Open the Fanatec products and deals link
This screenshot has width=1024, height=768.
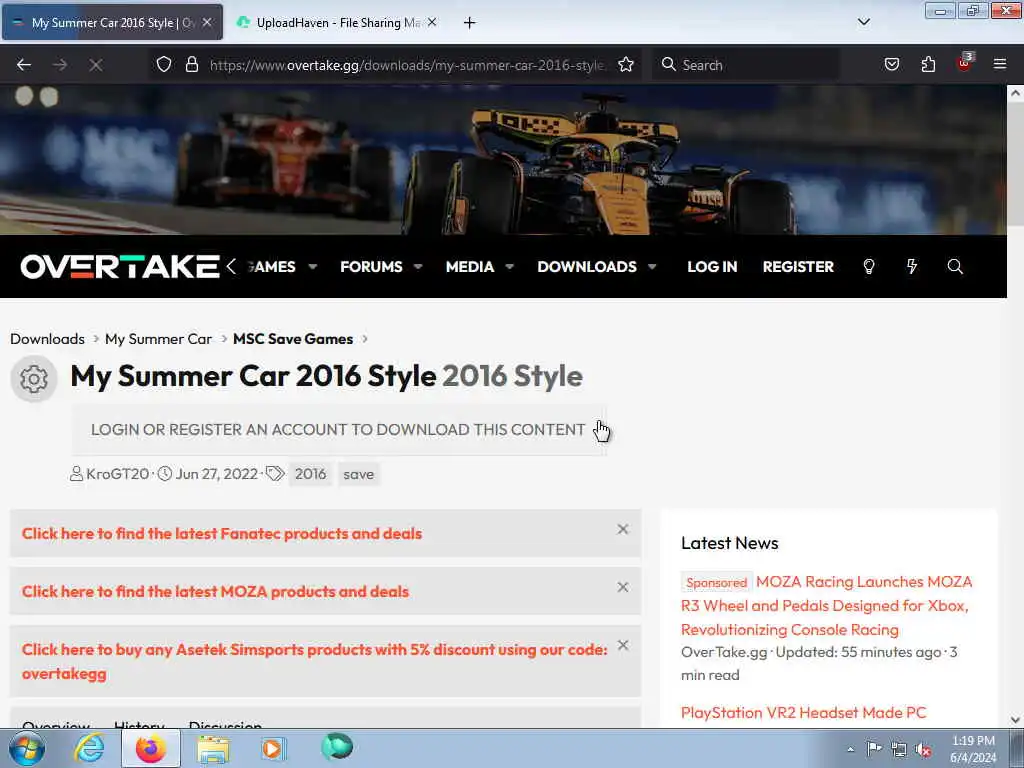pyautogui.click(x=222, y=534)
